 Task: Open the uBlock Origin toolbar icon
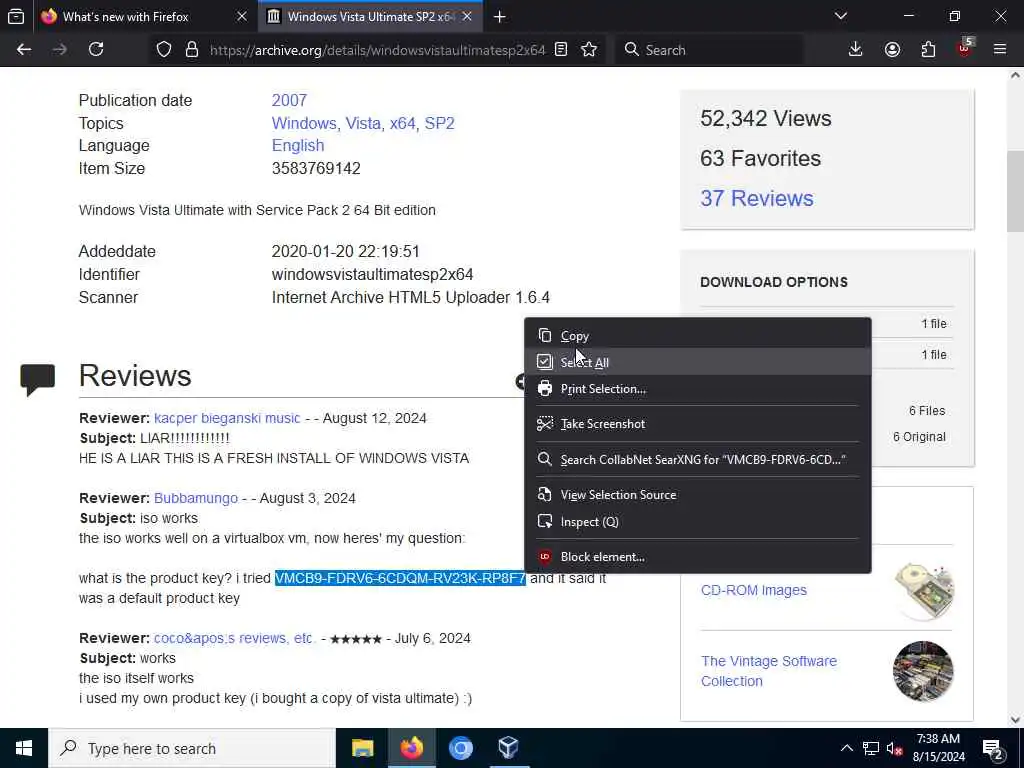pos(965,50)
